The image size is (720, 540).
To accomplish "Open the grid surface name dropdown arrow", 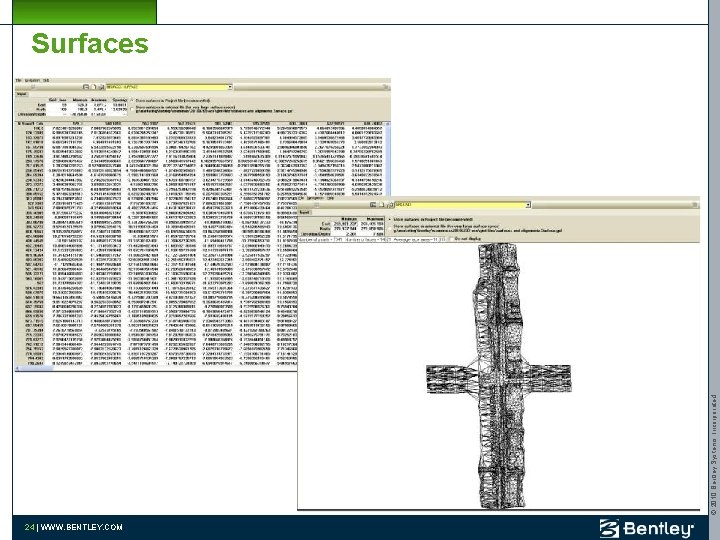I will click(230, 87).
